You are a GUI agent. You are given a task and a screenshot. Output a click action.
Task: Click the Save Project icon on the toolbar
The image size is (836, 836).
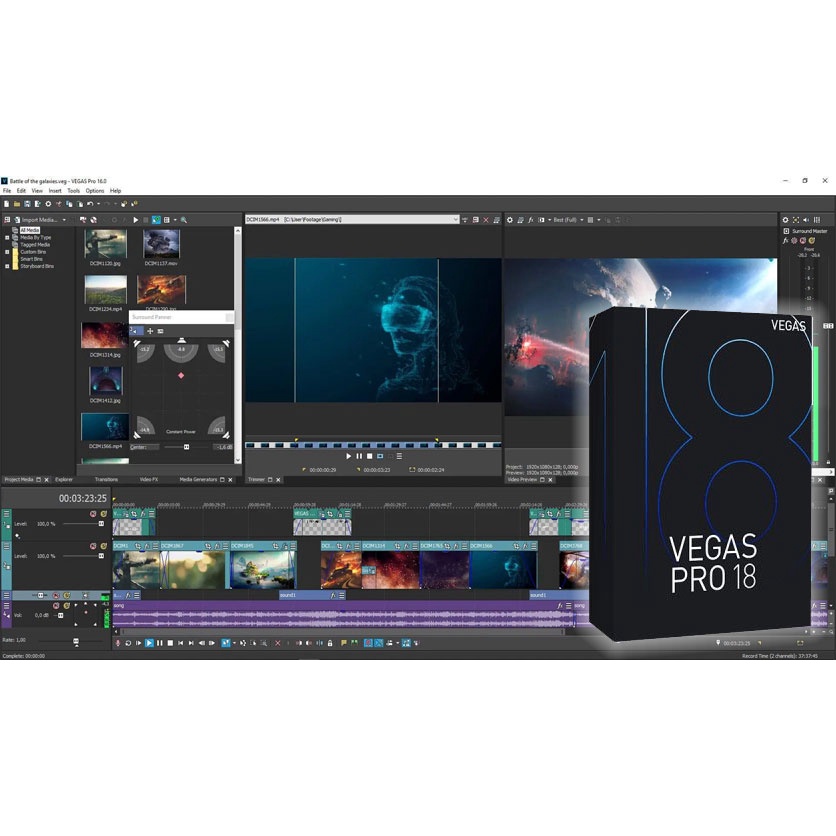(x=26, y=203)
